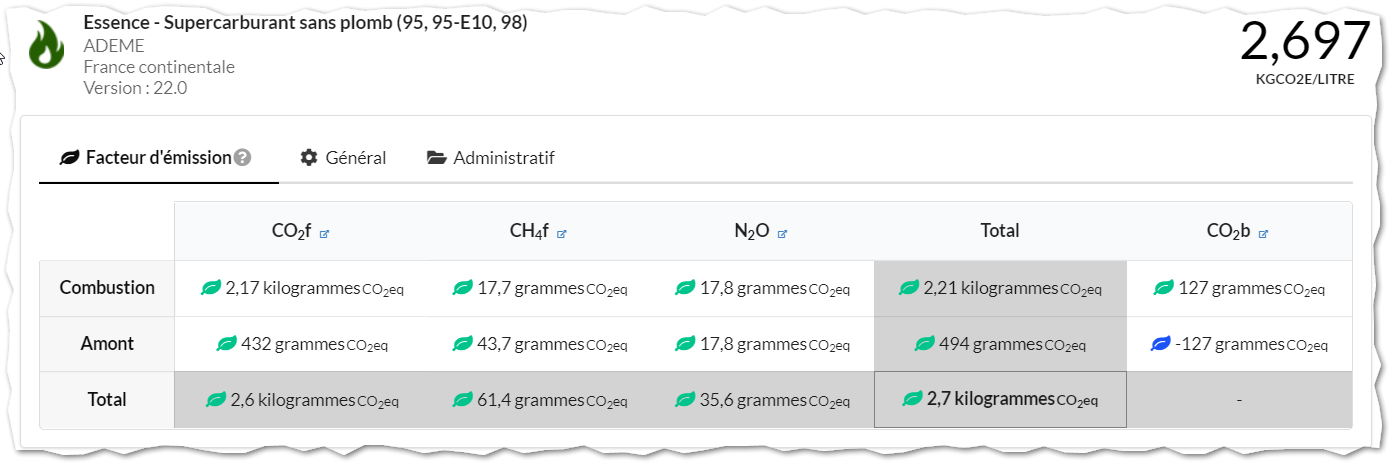Image resolution: width=1393 pixels, height=465 pixels.
Task: Click the blue leaf icon for -127 grammes
Action: [1160, 344]
